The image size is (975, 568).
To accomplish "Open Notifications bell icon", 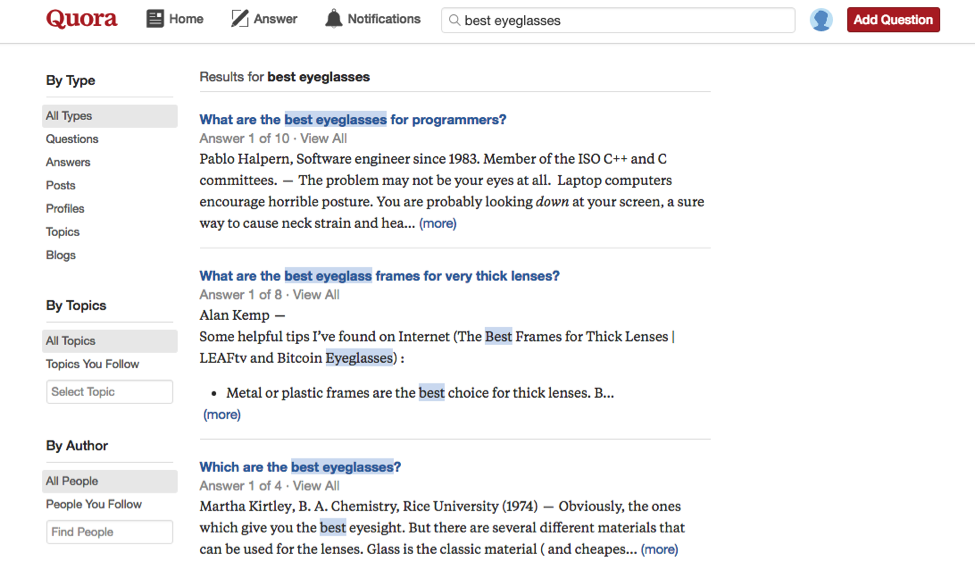I will (x=334, y=19).
